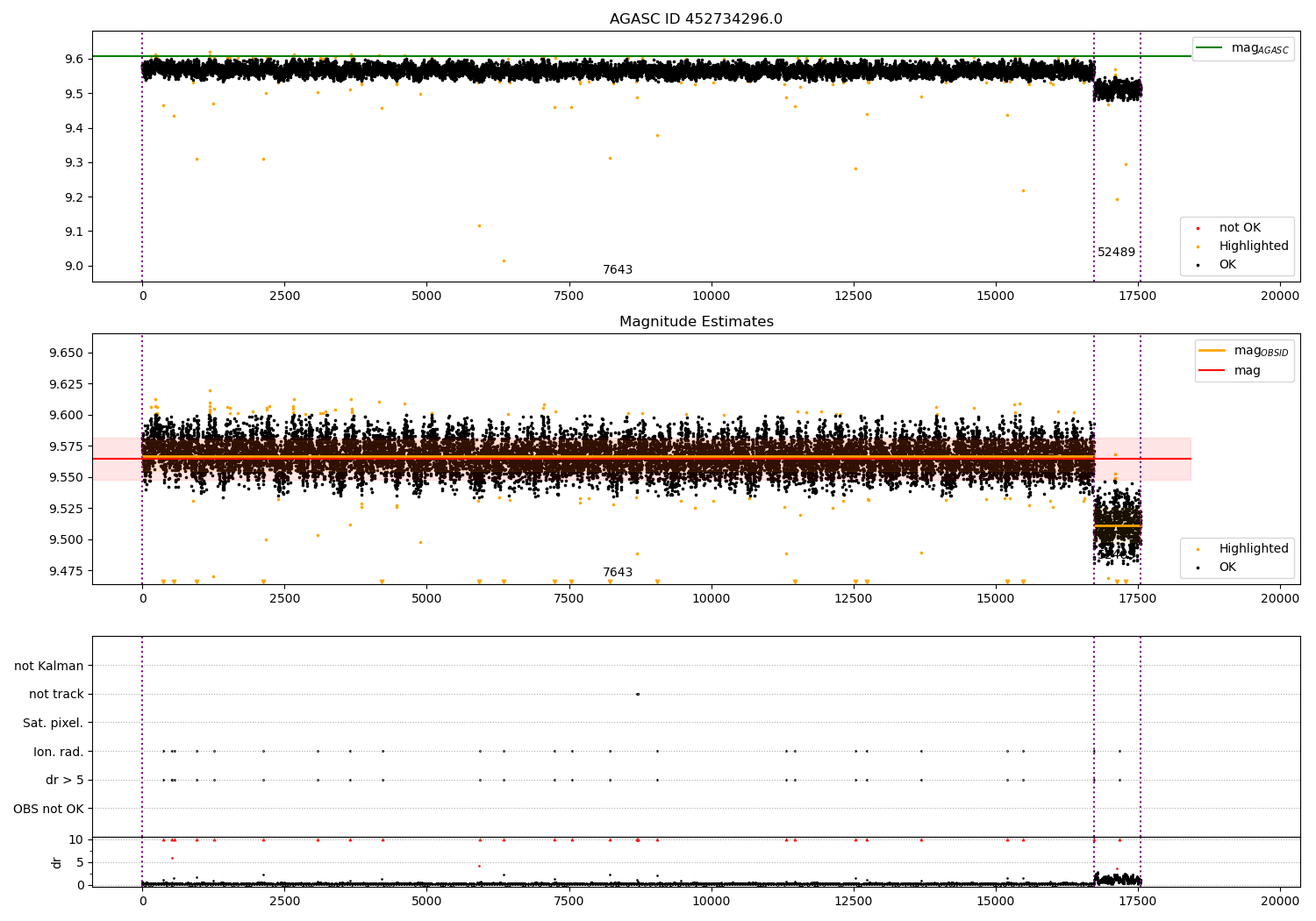Viewport: 1316px width, 921px height.
Task: Click the 'Magnitude Estimates' plot title
Action: point(696,322)
